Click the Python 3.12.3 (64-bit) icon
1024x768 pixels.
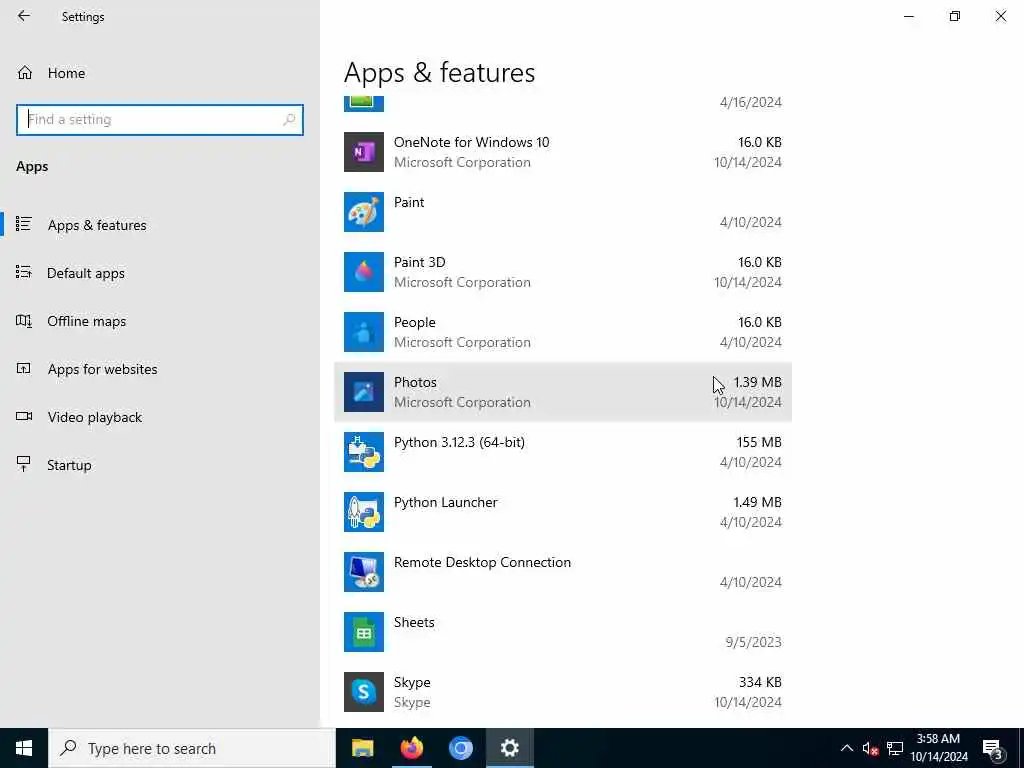point(364,452)
